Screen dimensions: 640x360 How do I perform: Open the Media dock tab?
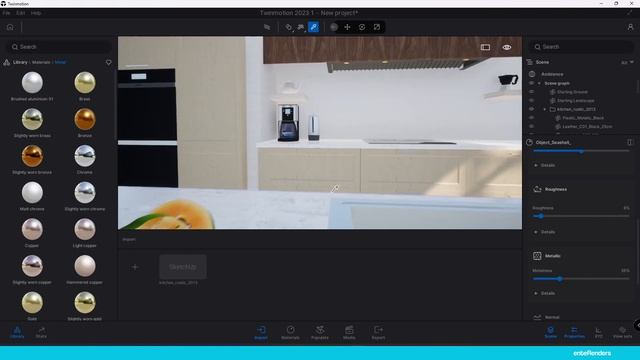349,332
